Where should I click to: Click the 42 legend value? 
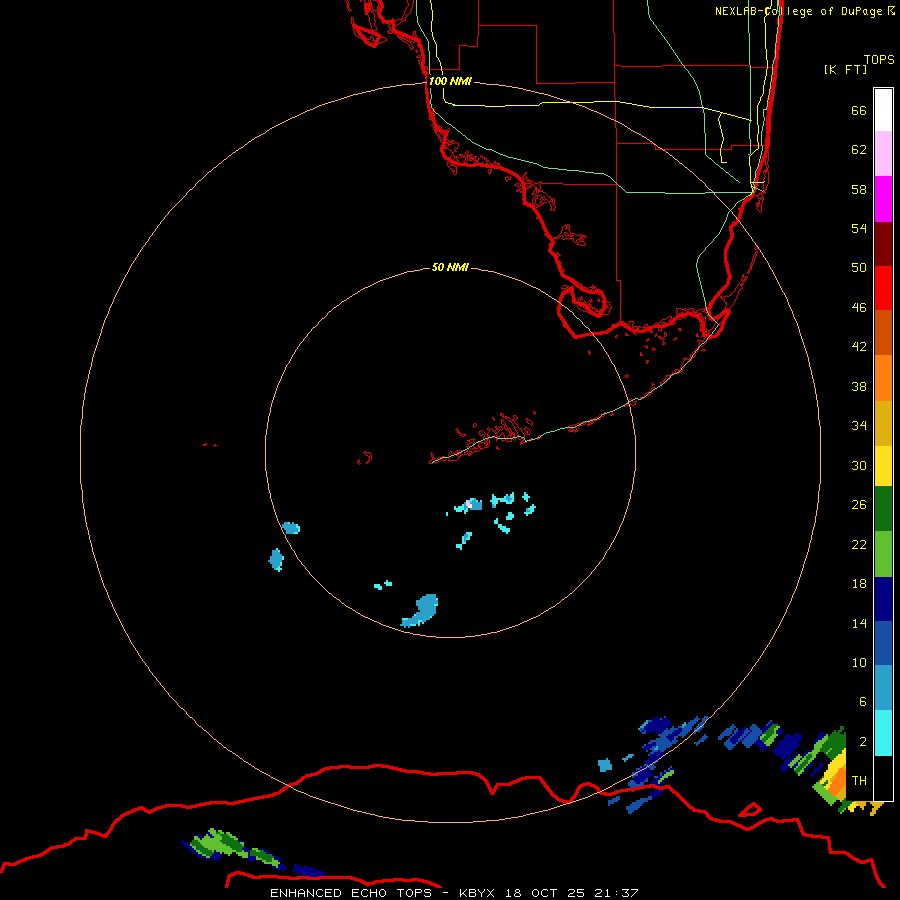tap(859, 347)
